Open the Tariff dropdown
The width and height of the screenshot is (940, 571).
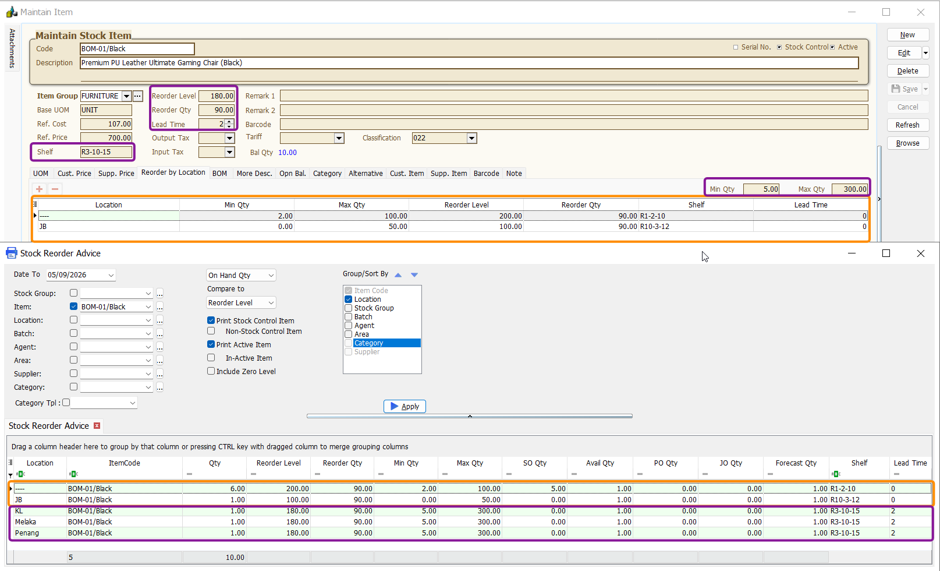(339, 138)
